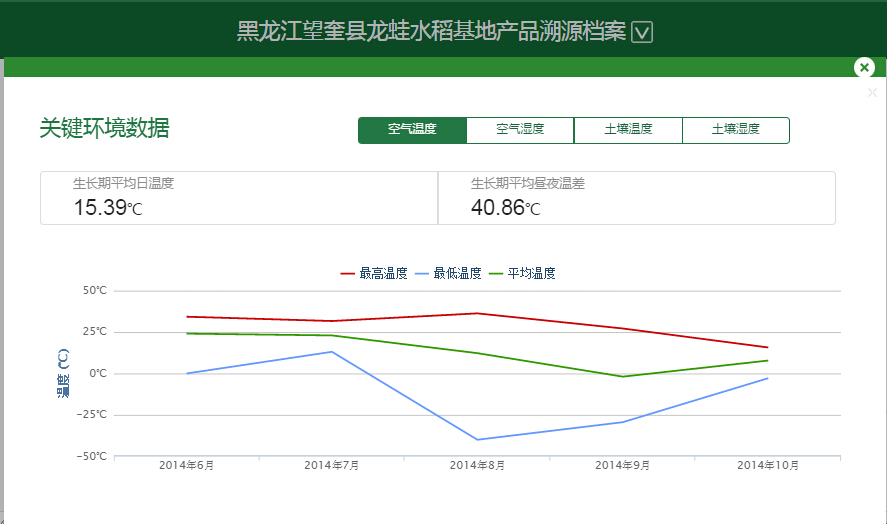Click the green line legend marker

point(496,273)
